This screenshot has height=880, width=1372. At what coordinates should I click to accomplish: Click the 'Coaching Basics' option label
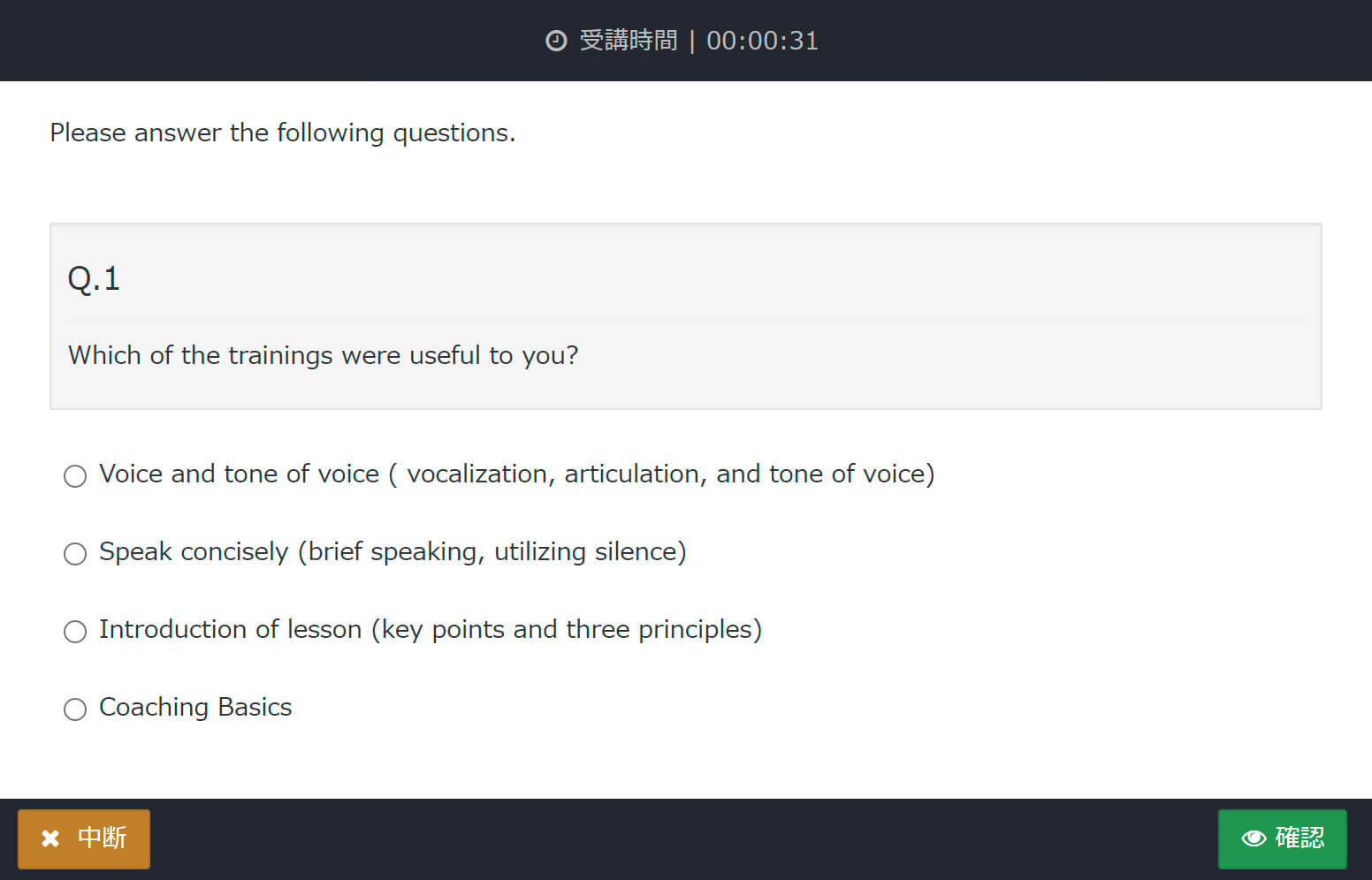tap(195, 707)
